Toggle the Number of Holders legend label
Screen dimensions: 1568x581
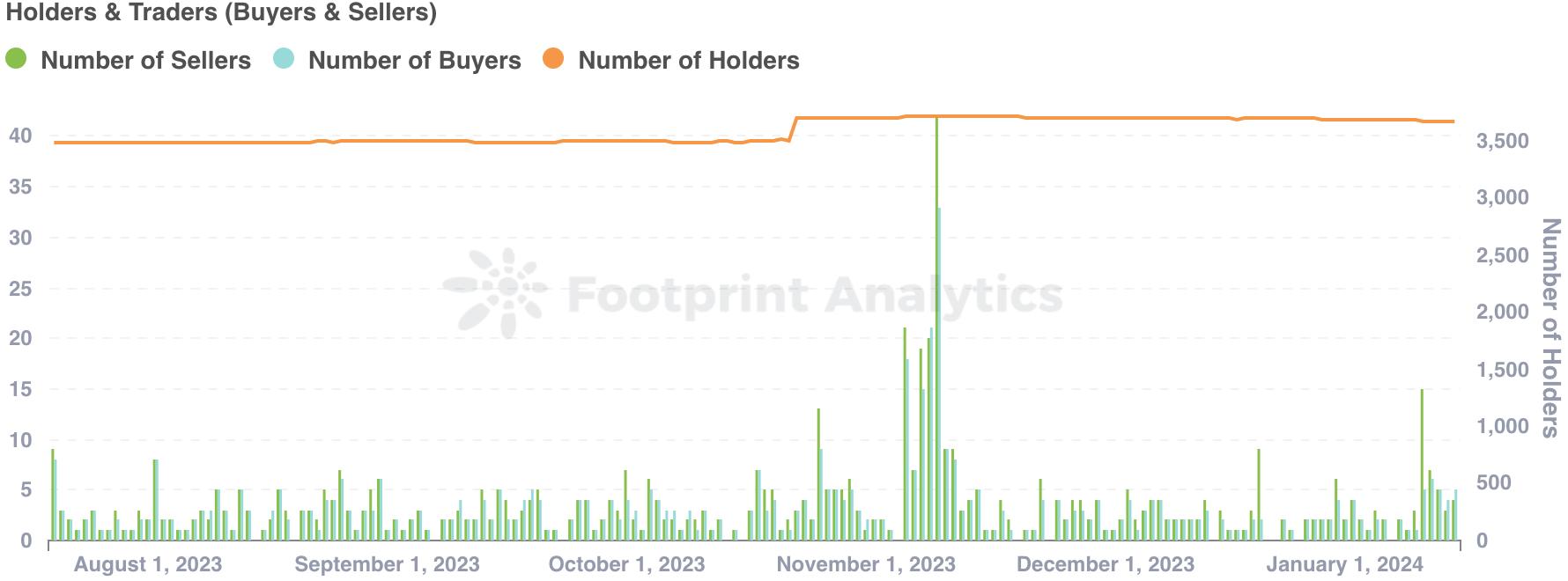pos(688,61)
